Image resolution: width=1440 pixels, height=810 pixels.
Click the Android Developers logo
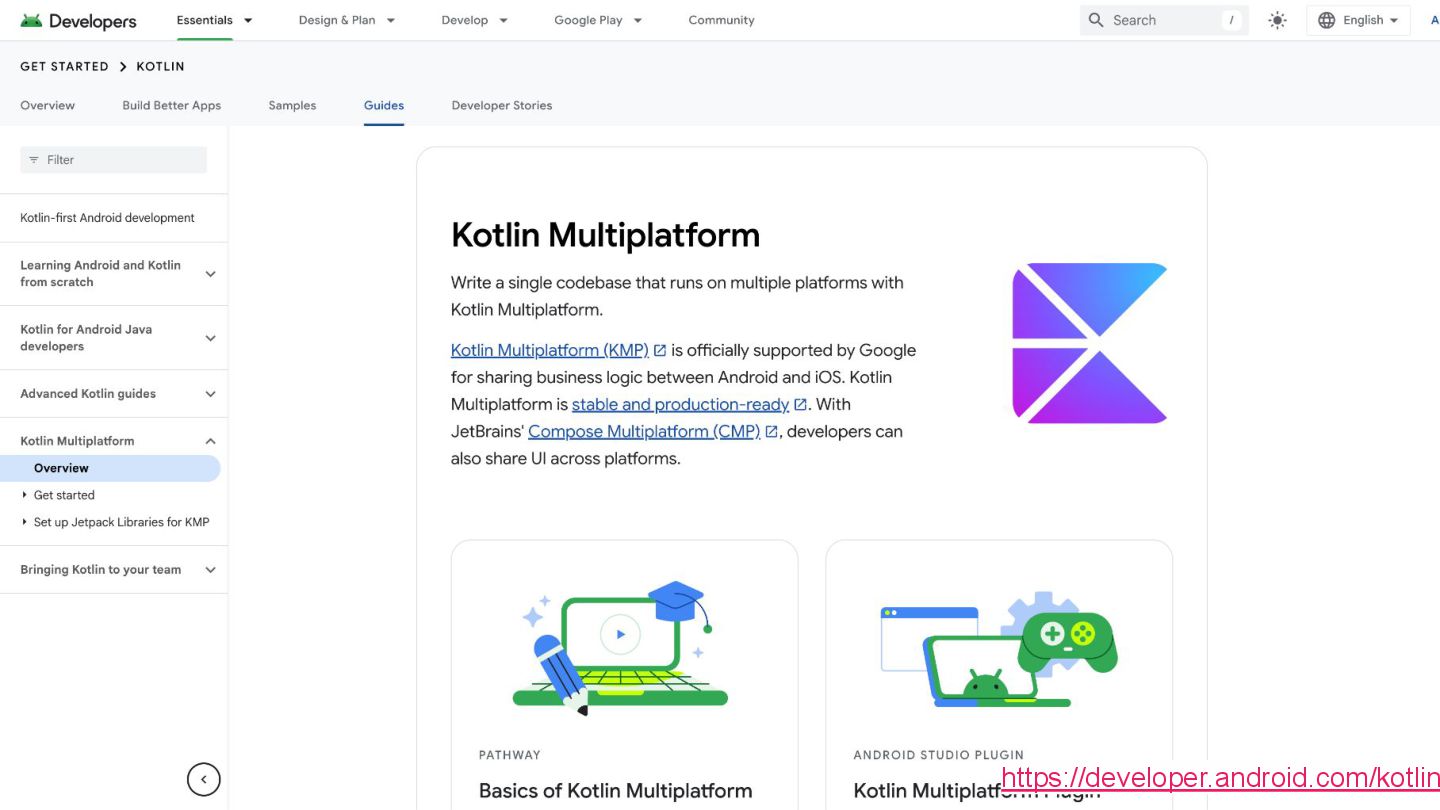(x=78, y=20)
